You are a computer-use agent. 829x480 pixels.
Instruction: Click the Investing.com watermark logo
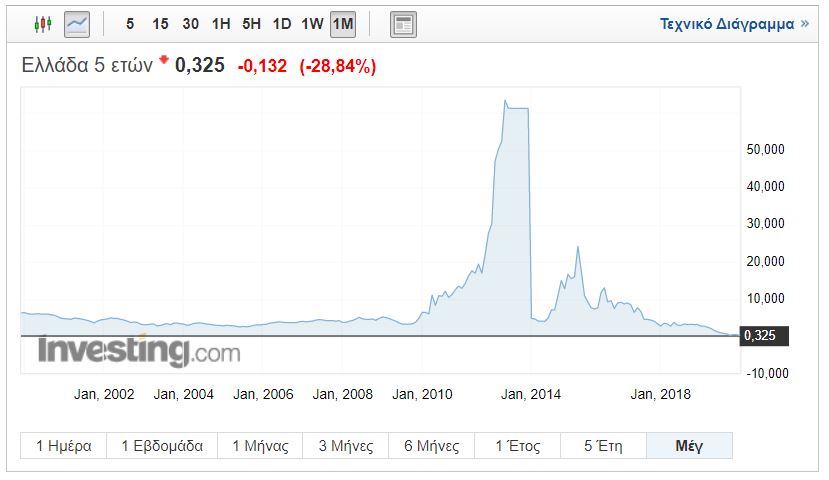[139, 352]
